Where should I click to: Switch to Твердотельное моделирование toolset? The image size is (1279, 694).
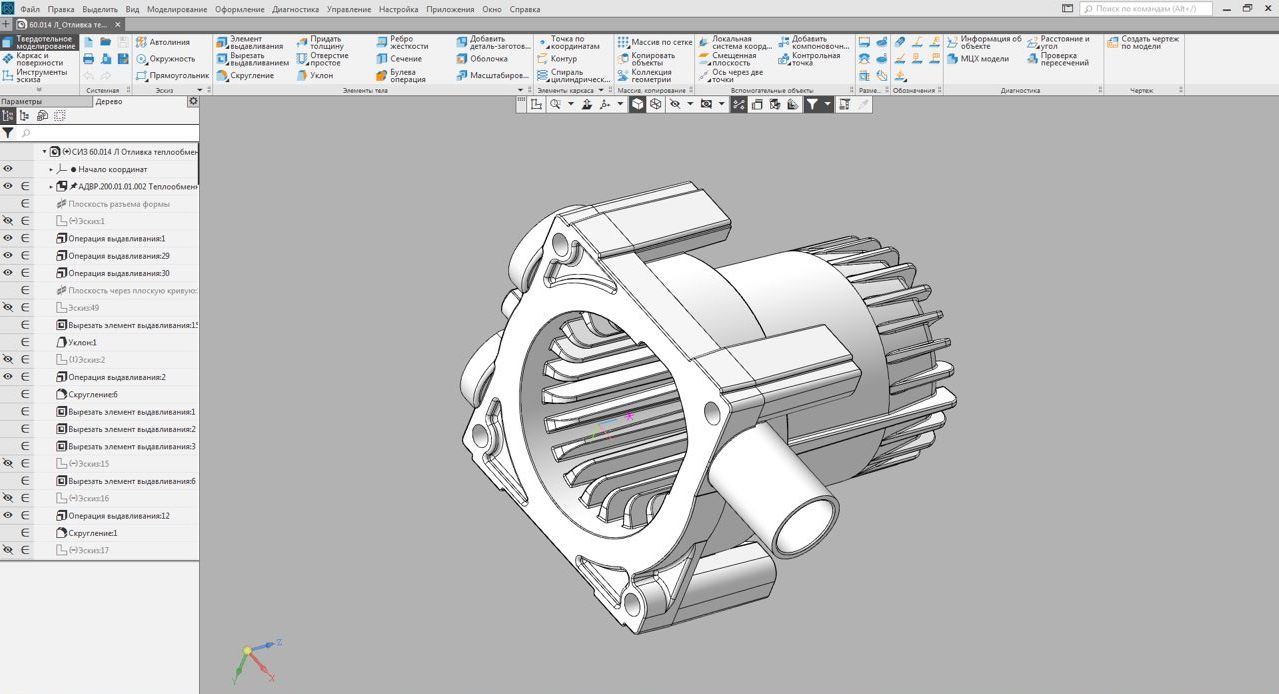[x=38, y=42]
